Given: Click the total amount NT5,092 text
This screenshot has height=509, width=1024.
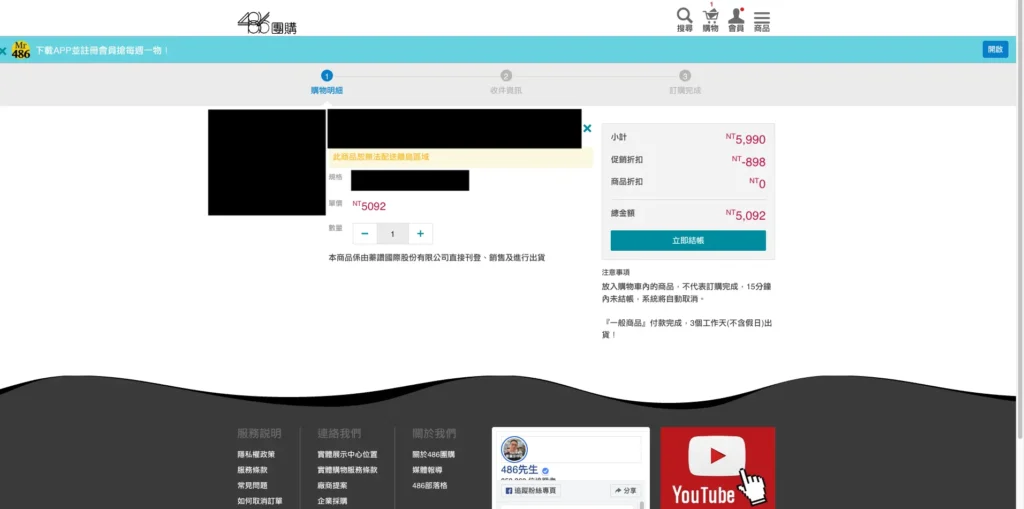Looking at the screenshot, I should 746,215.
